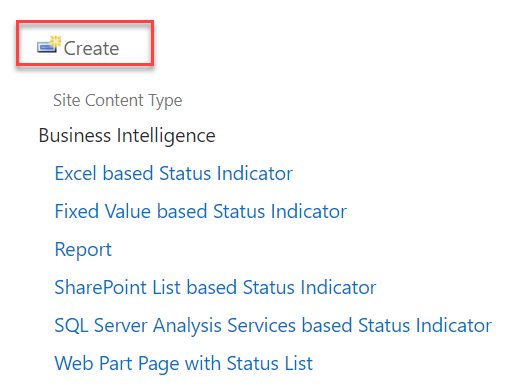Screen dimensions: 522x385
Task: Open Fixed Value based Status Indicator
Action: pyautogui.click(x=201, y=211)
